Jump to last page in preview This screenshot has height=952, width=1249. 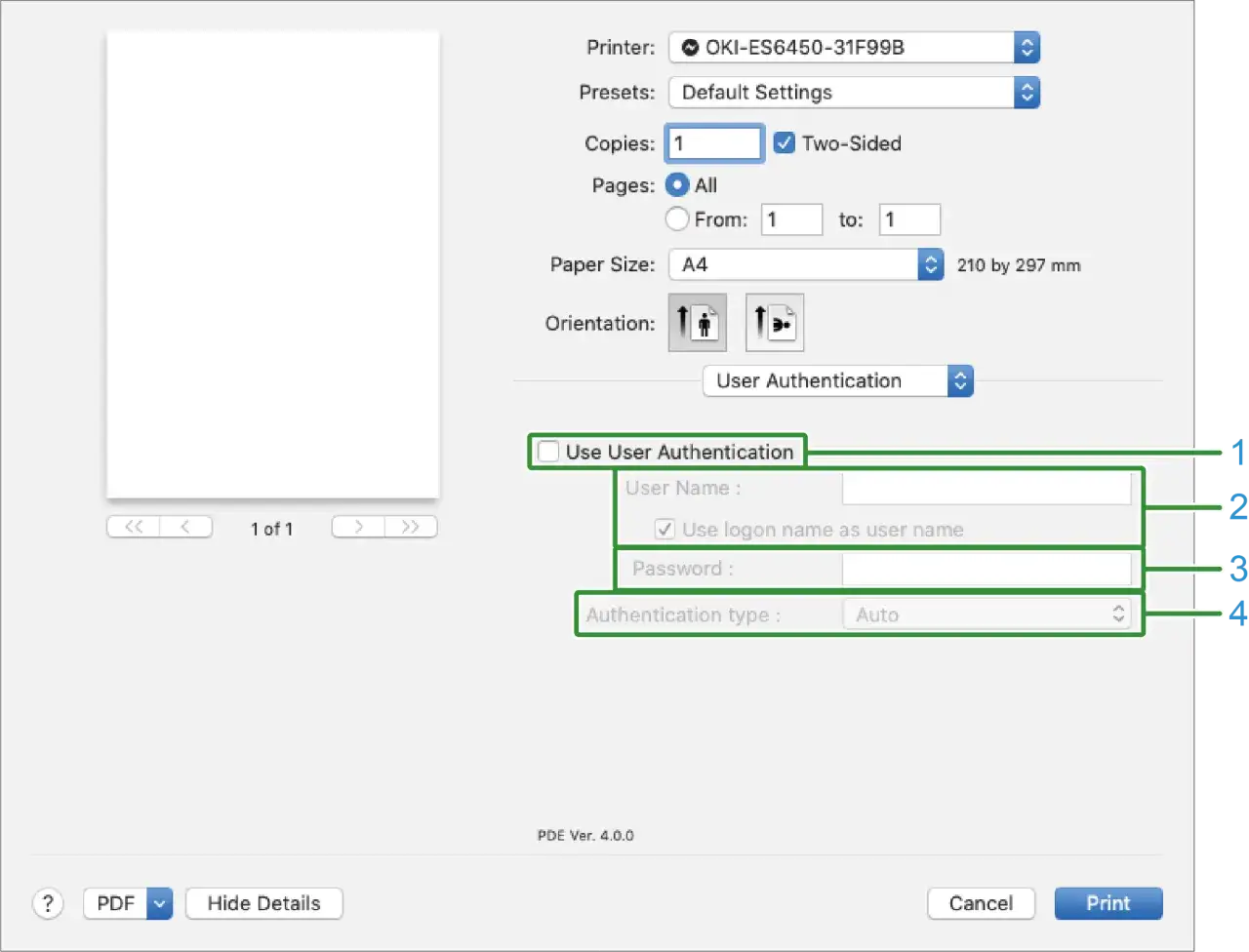(411, 527)
